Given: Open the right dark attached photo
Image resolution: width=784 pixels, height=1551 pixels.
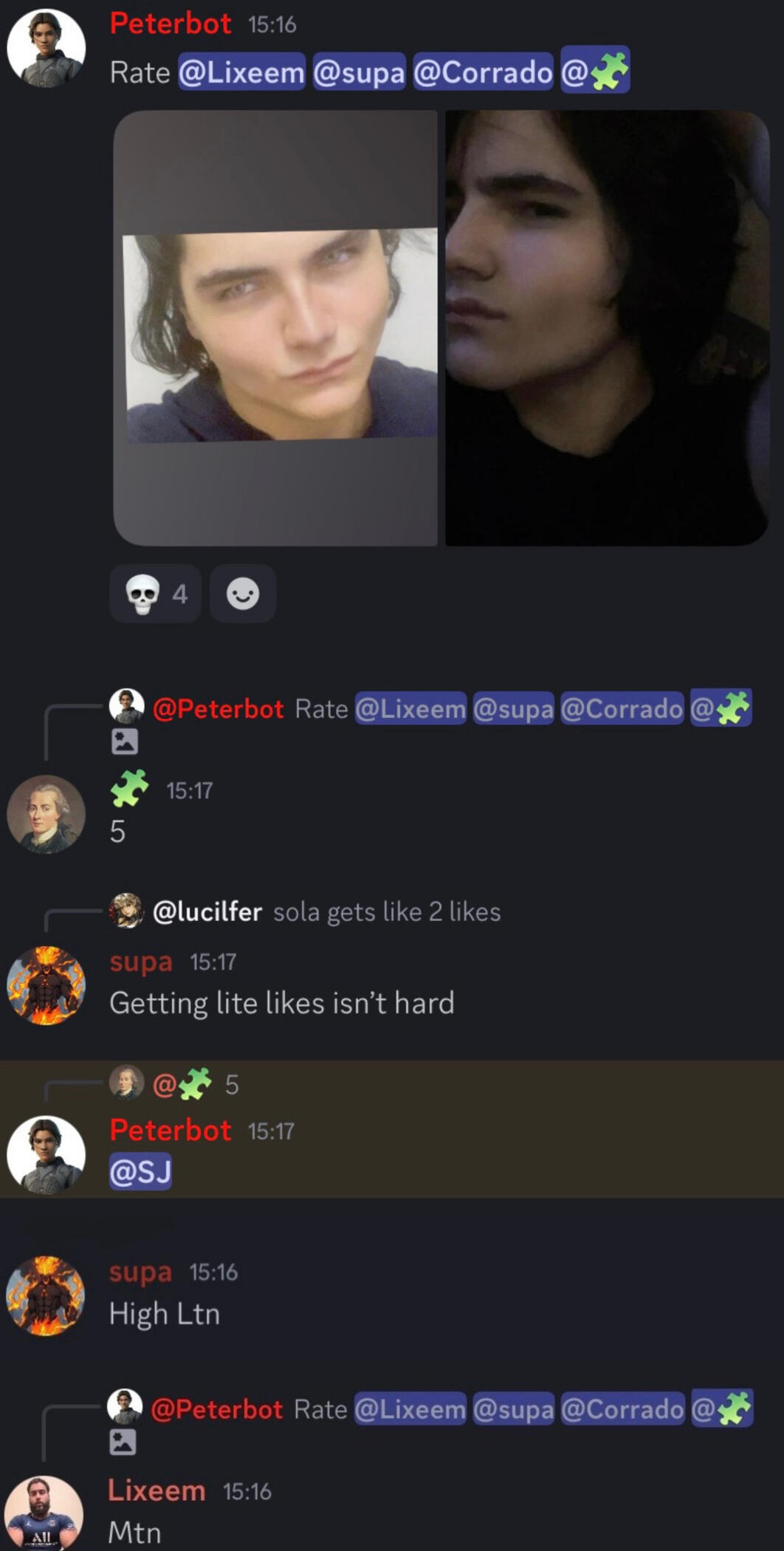Looking at the screenshot, I should click(607, 328).
